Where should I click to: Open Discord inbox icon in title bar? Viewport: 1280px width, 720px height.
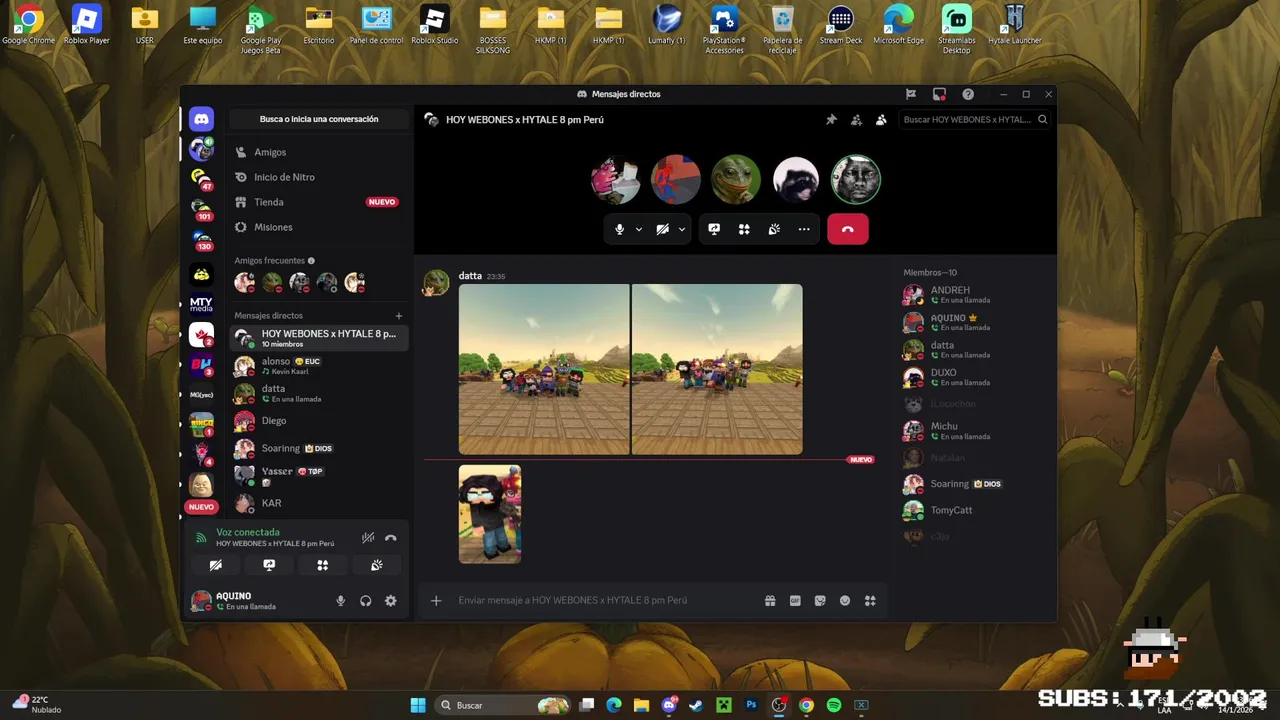939,94
